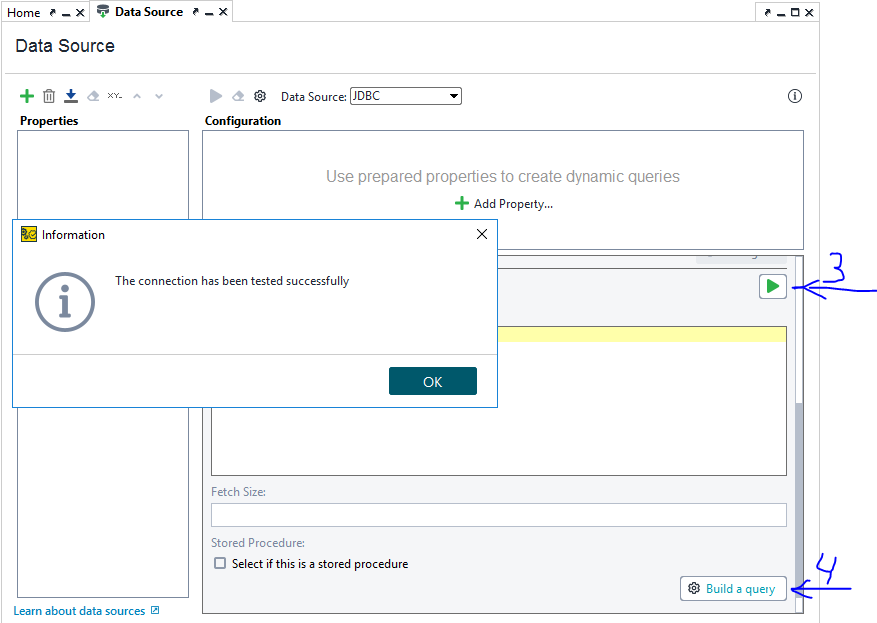The width and height of the screenshot is (877, 623).
Task: Click the configuration settings gear icon
Action: point(260,96)
